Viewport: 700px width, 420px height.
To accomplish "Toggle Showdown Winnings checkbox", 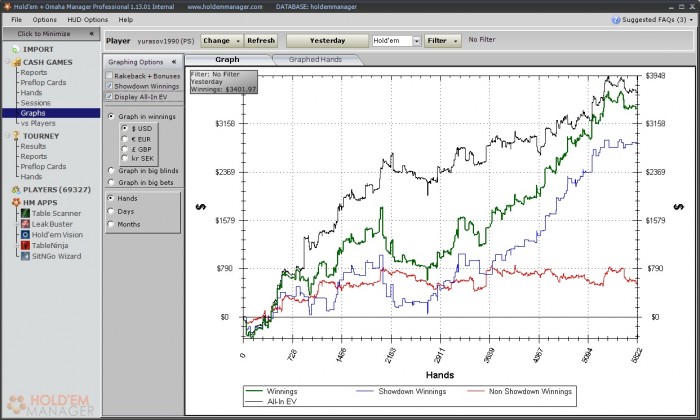I will coord(109,86).
